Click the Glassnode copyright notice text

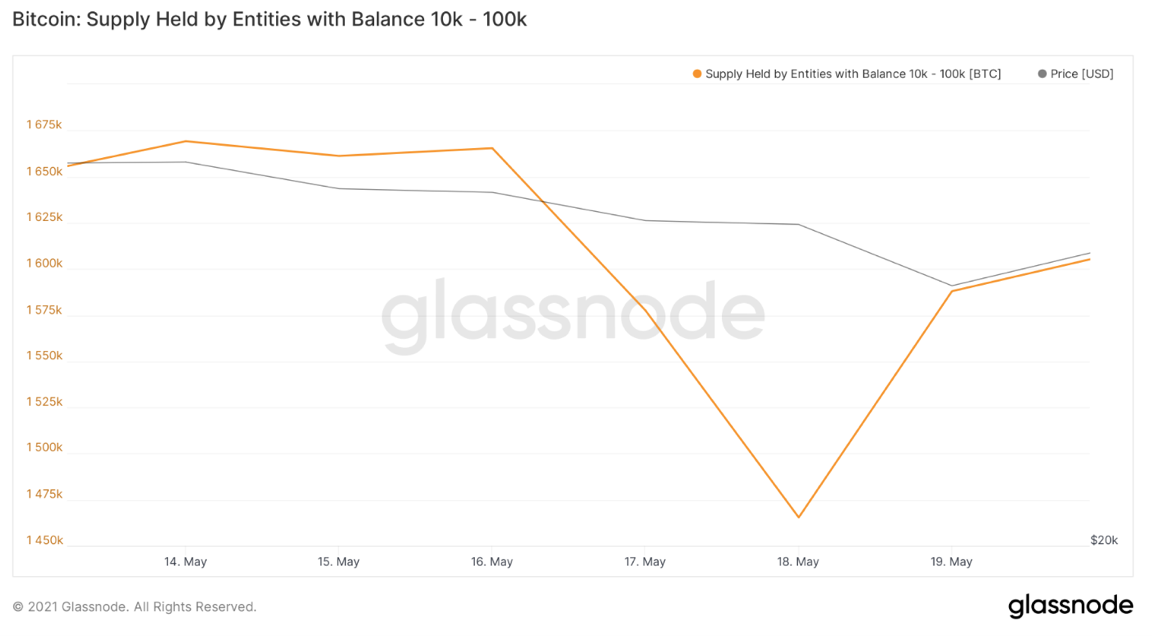pos(134,607)
